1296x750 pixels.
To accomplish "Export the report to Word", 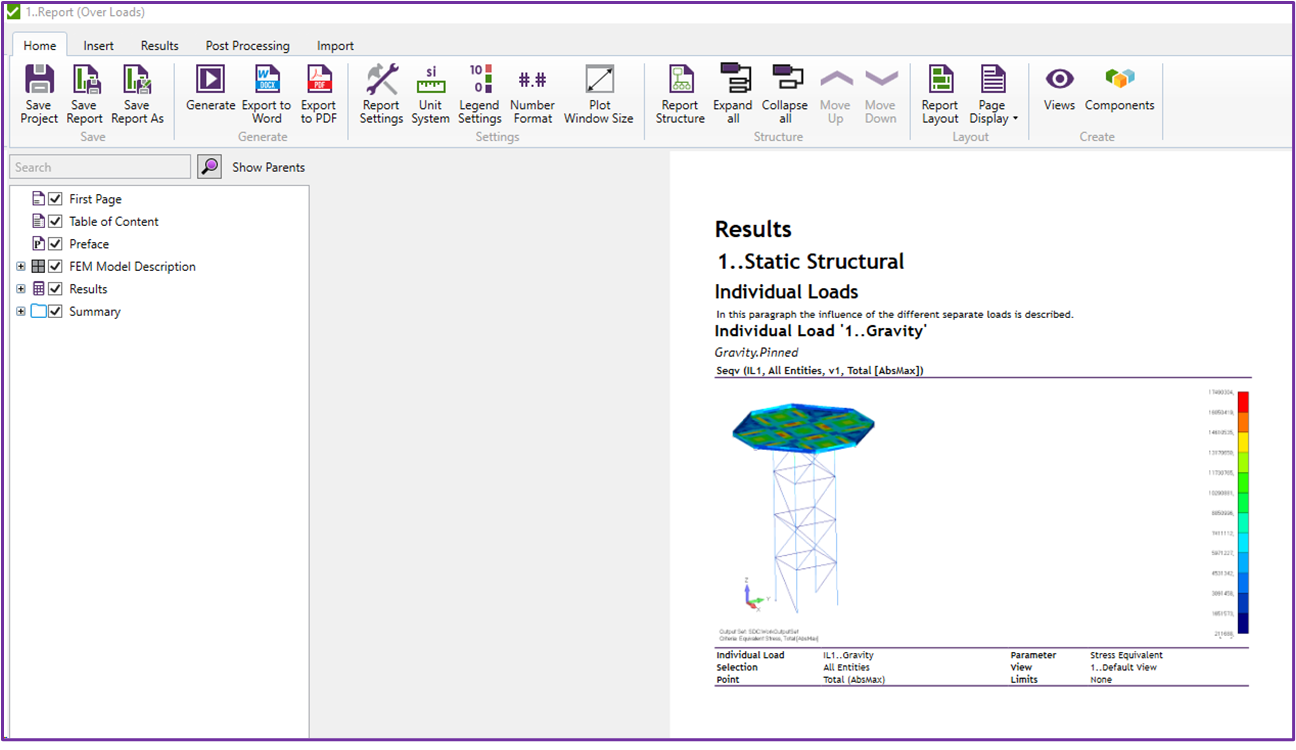I will [267, 79].
